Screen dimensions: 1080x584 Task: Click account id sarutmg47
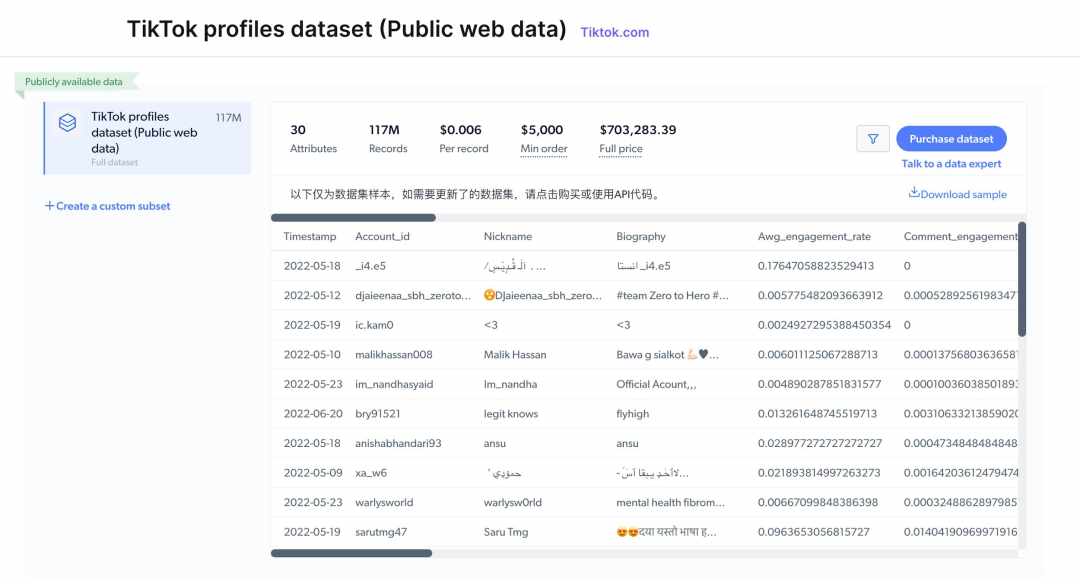pos(381,532)
